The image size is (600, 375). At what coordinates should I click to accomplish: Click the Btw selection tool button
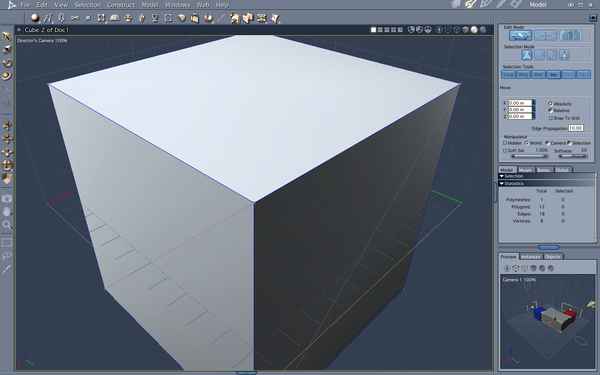(x=538, y=75)
